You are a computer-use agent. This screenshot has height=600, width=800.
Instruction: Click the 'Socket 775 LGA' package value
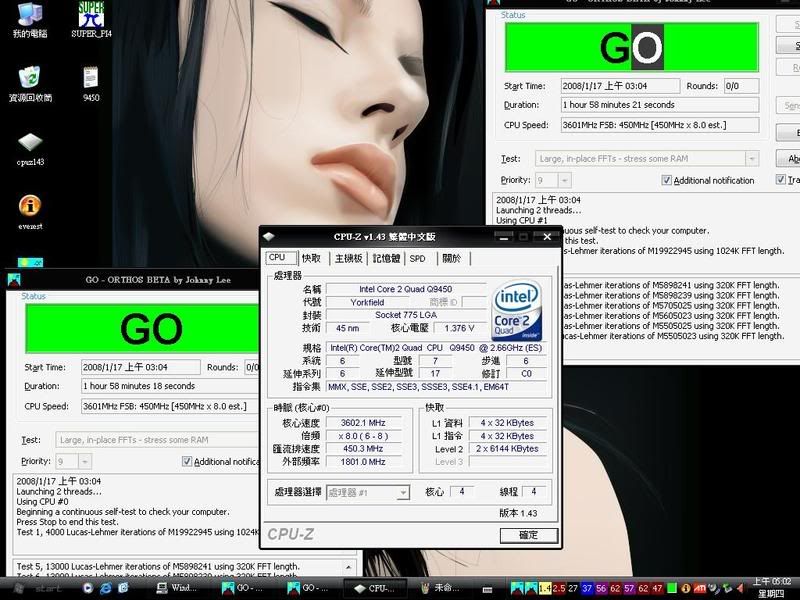[406, 315]
